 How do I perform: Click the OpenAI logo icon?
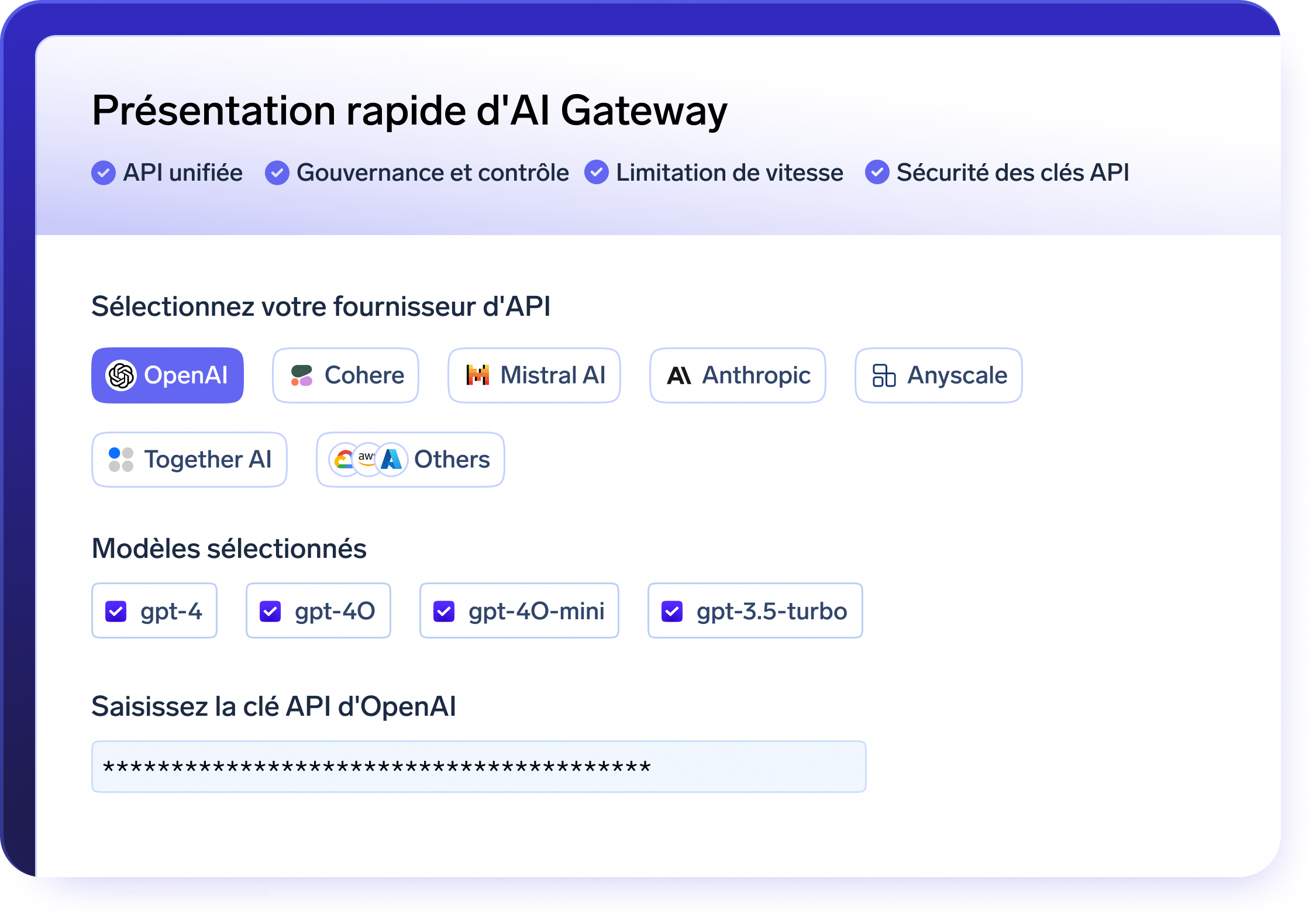(x=121, y=375)
